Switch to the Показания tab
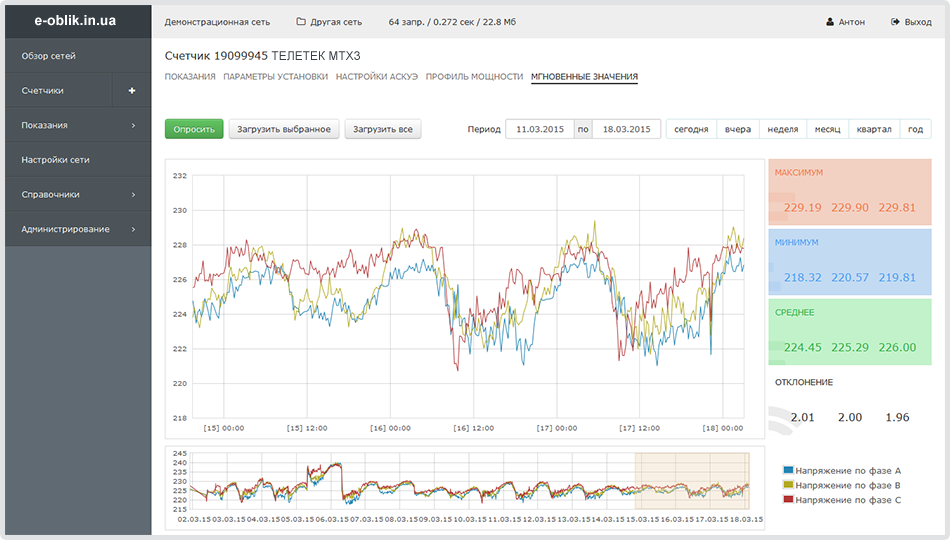 (190, 77)
